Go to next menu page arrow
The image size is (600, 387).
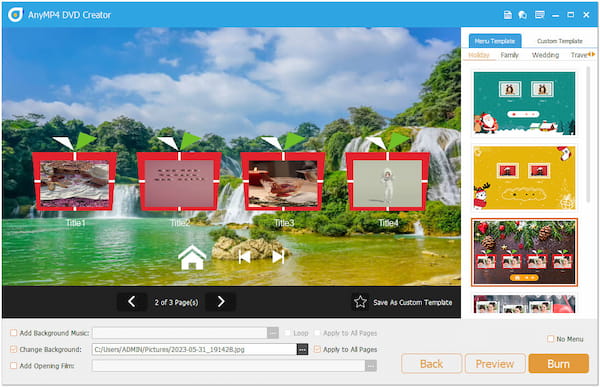221,302
